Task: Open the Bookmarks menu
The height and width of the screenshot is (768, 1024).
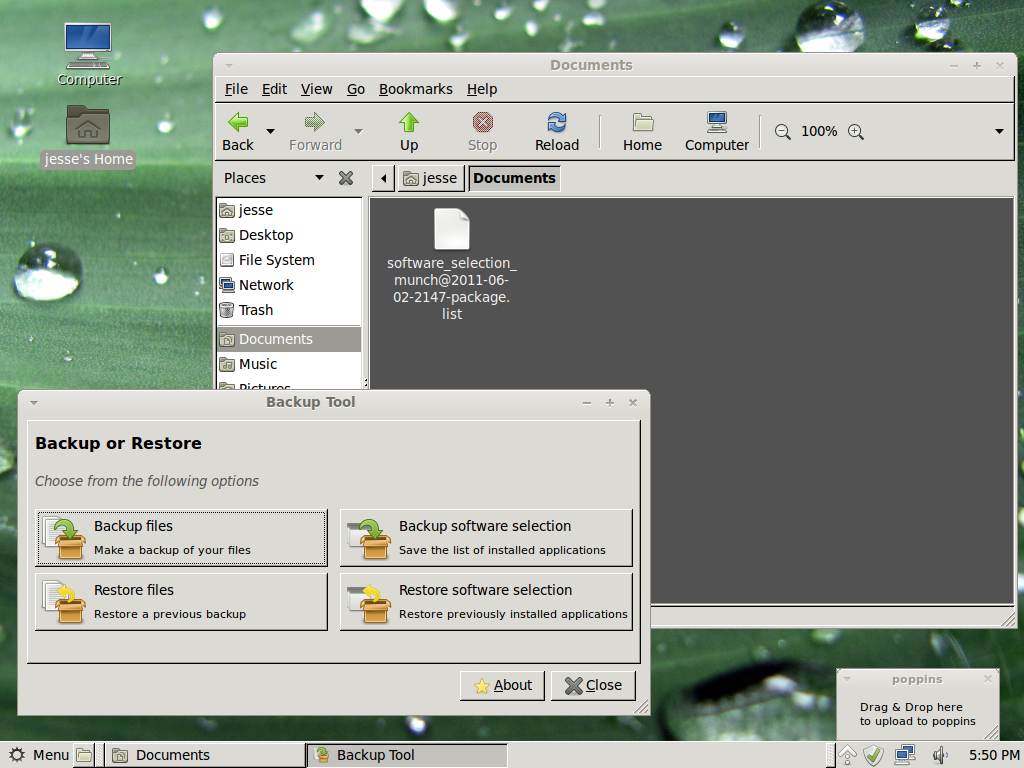Action: tap(415, 89)
